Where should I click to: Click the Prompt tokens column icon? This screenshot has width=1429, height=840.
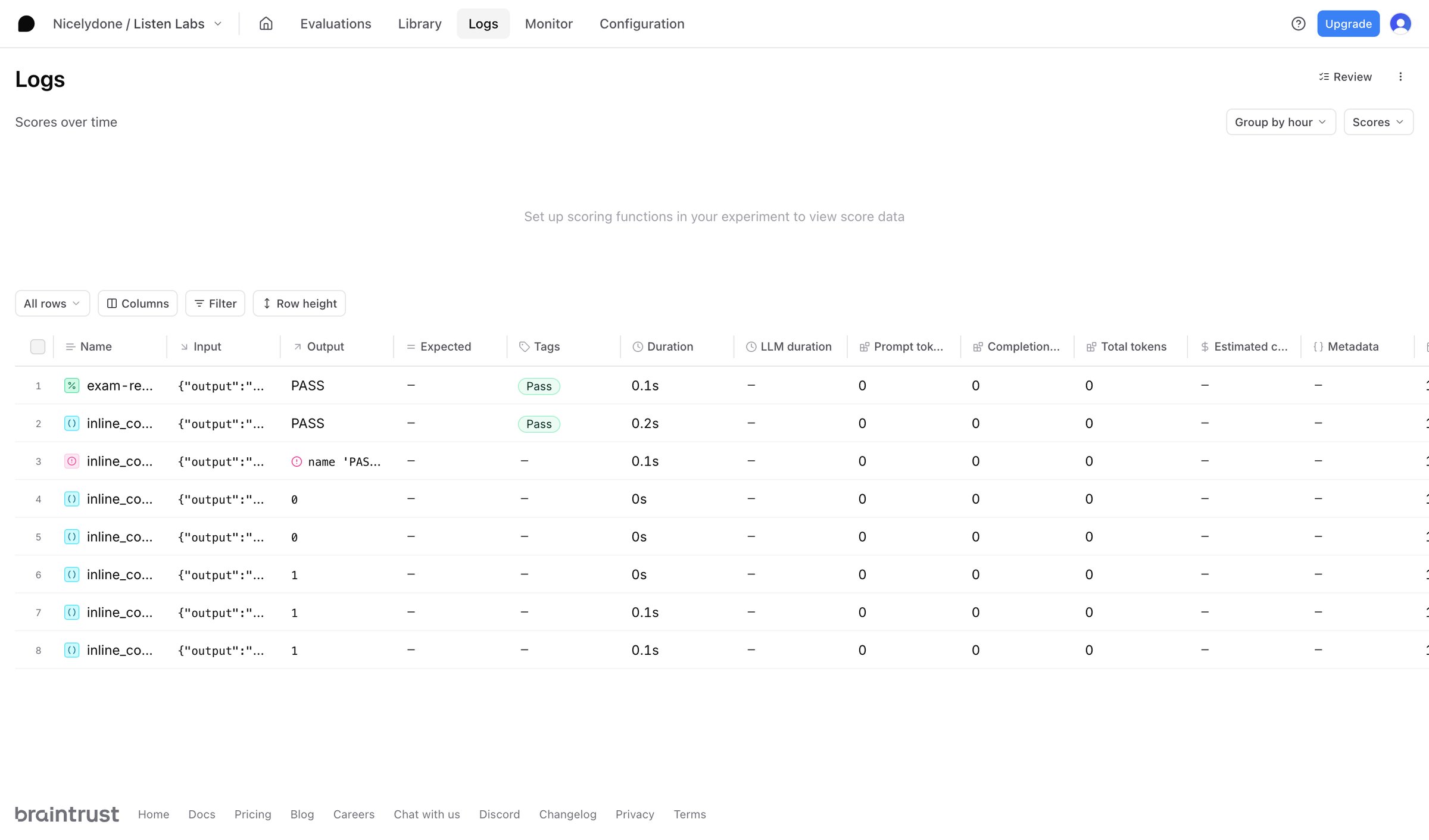click(x=865, y=346)
